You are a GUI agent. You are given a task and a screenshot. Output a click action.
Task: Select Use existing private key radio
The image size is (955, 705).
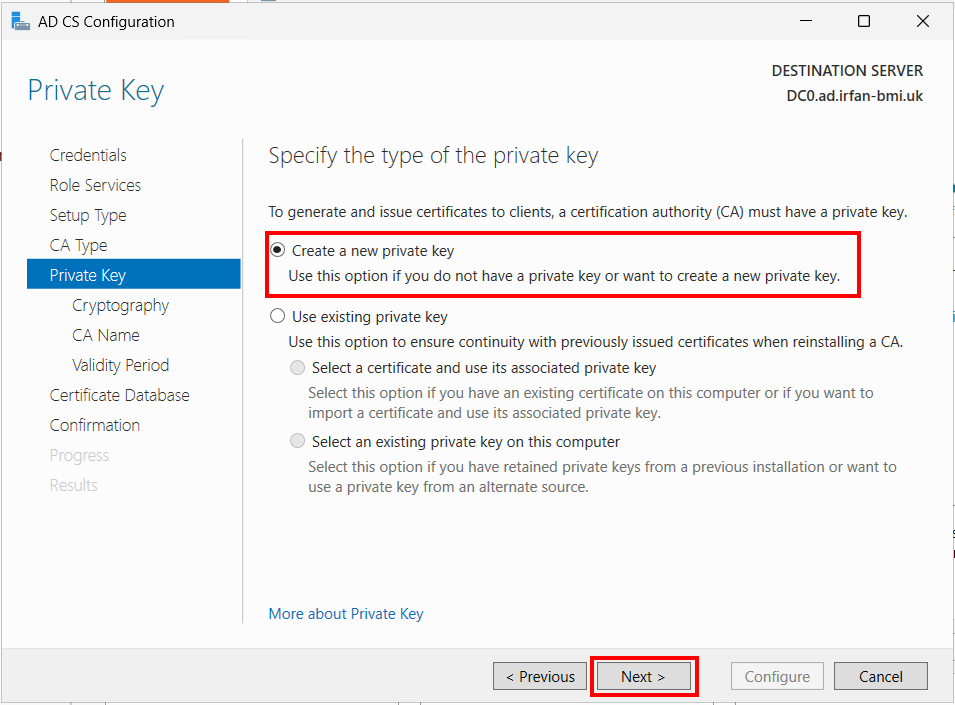(278, 316)
